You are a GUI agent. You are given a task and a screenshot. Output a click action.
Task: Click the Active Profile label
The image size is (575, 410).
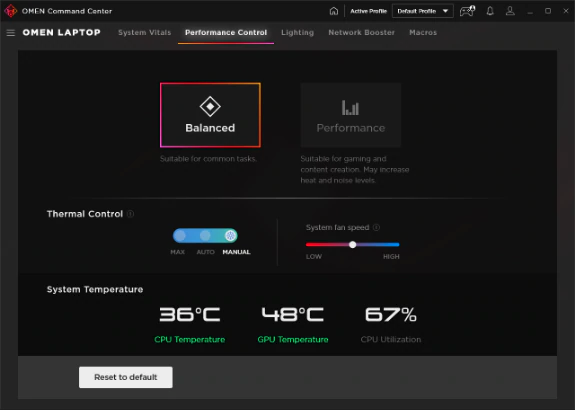(369, 11)
